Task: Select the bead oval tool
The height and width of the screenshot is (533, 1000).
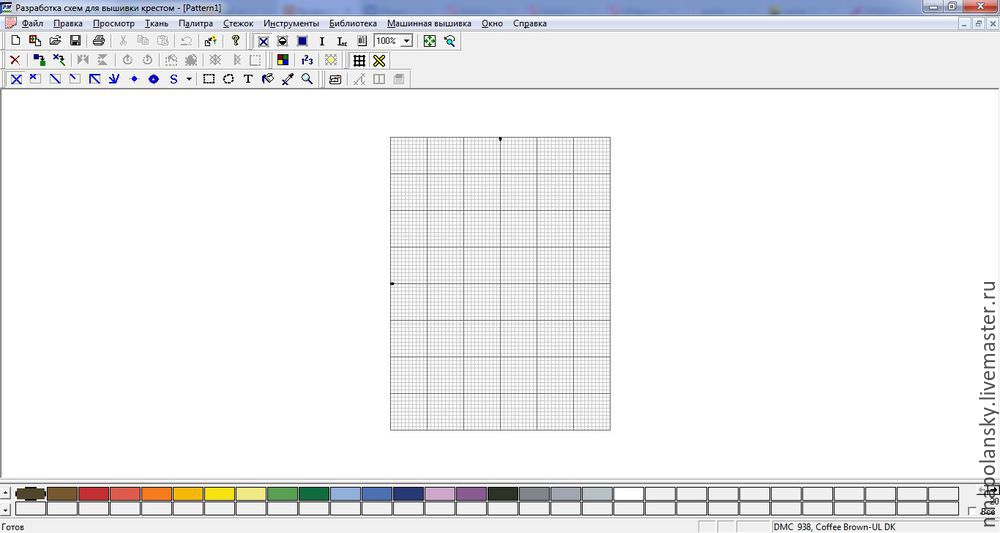Action: pyautogui.click(x=154, y=79)
